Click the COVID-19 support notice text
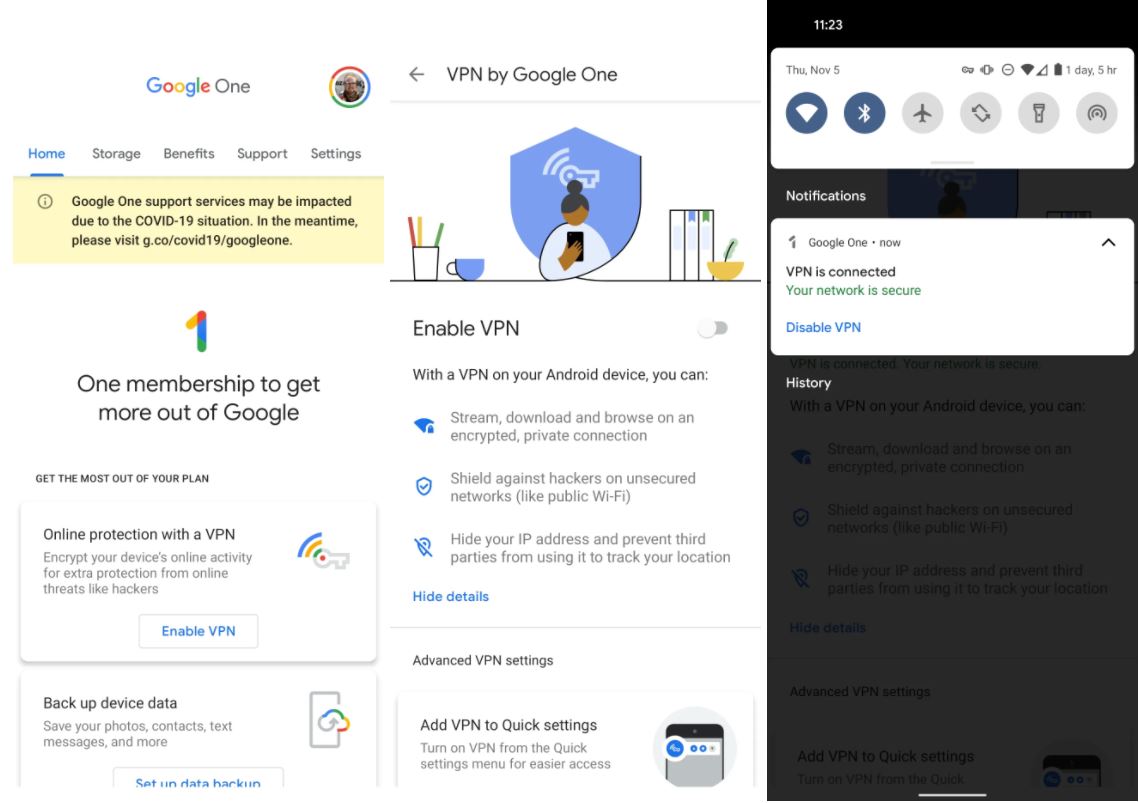Screen dimensions: 1139x803 click(214, 220)
